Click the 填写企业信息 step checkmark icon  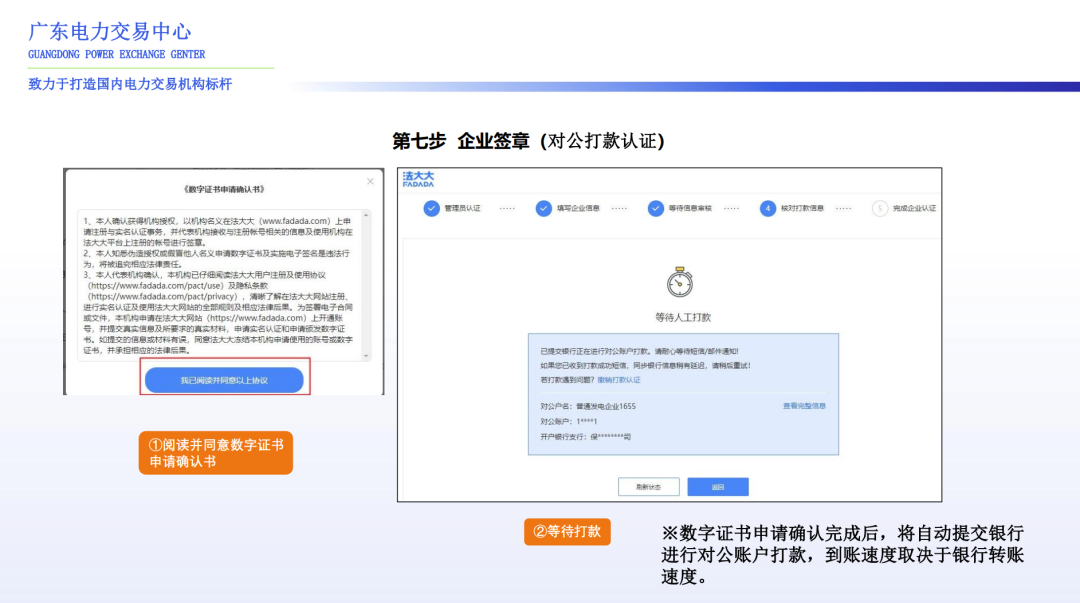(543, 206)
